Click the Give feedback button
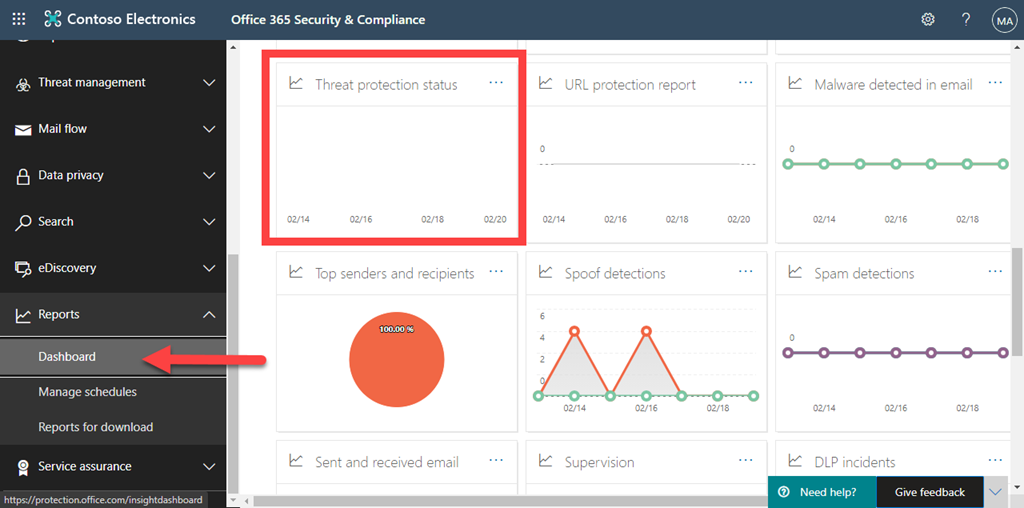Image resolution: width=1024 pixels, height=508 pixels. pyautogui.click(x=929, y=492)
